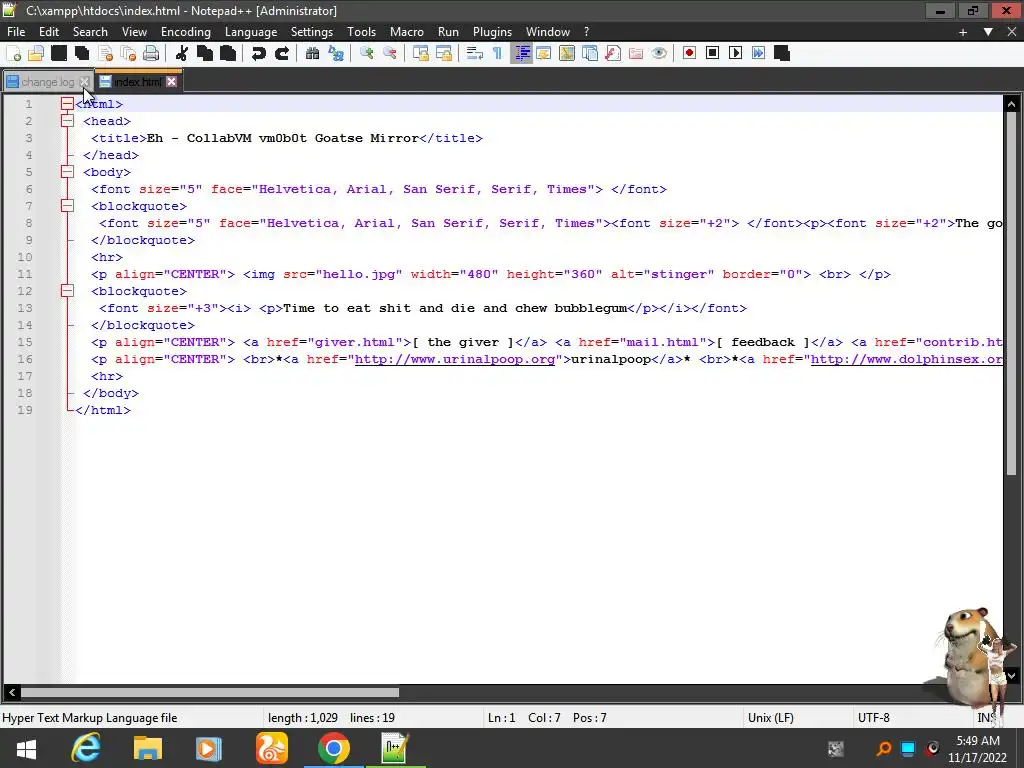Redo the action via toolbar arrow
1024x768 pixels.
282,54
